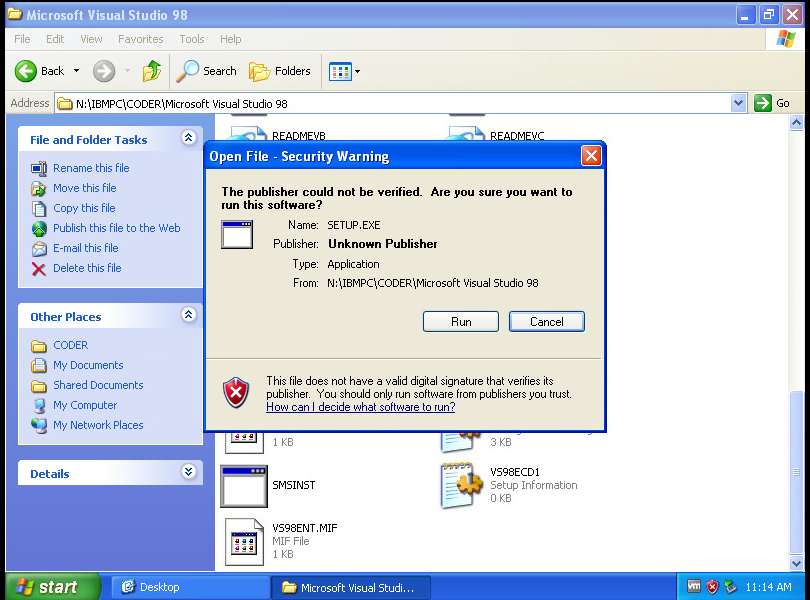Click Rename this file
The width and height of the screenshot is (810, 600).
click(91, 168)
